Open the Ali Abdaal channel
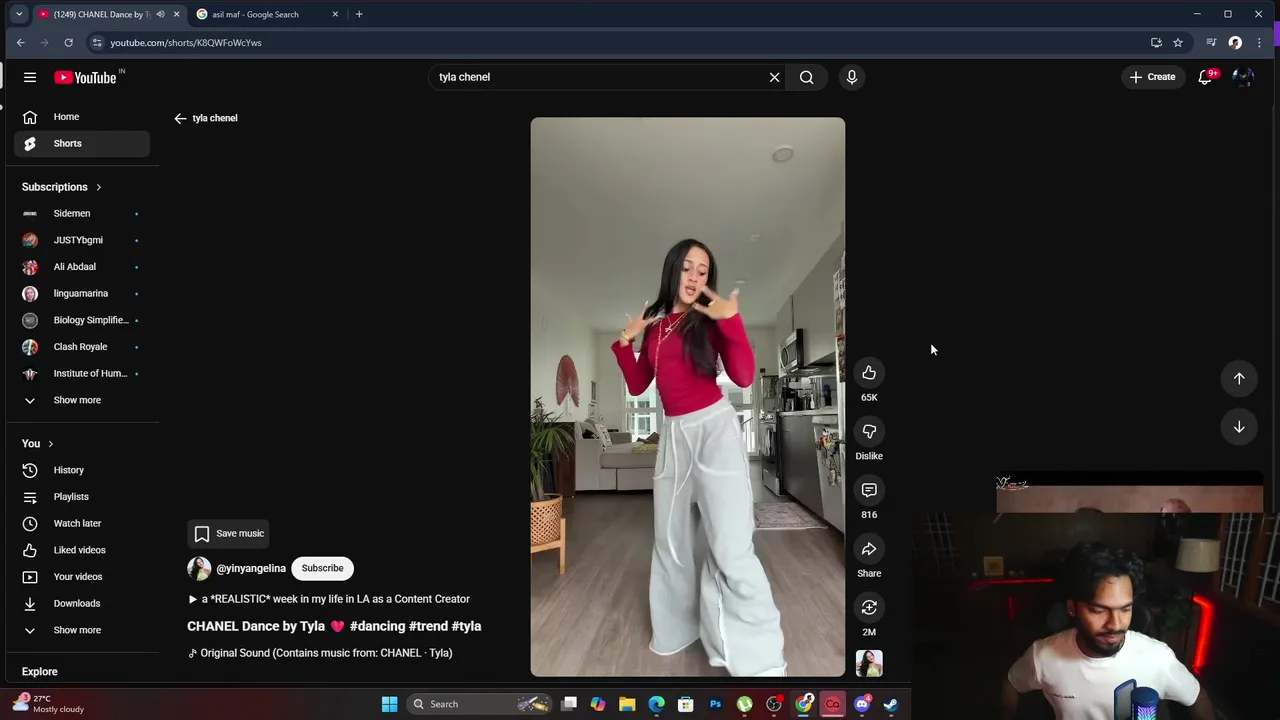Screen dimensions: 1280x720 (82, 267)
